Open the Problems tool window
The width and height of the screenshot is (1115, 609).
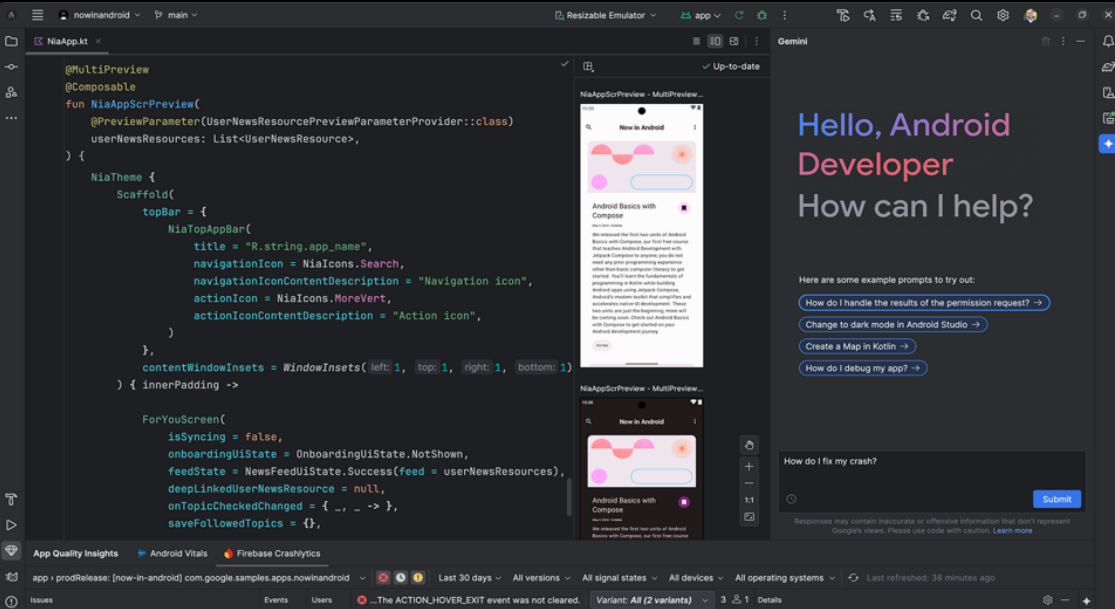(11, 601)
